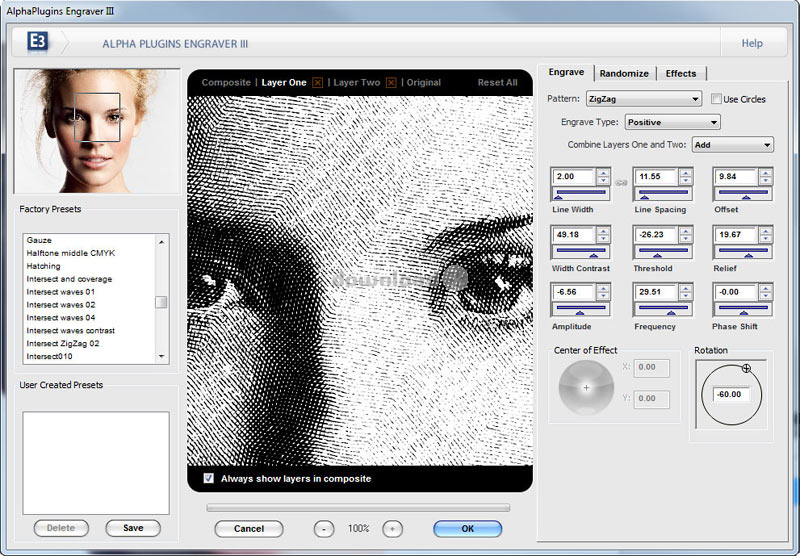This screenshot has height=556, width=800.
Task: Click the Center of Effect sphere
Action: point(586,386)
